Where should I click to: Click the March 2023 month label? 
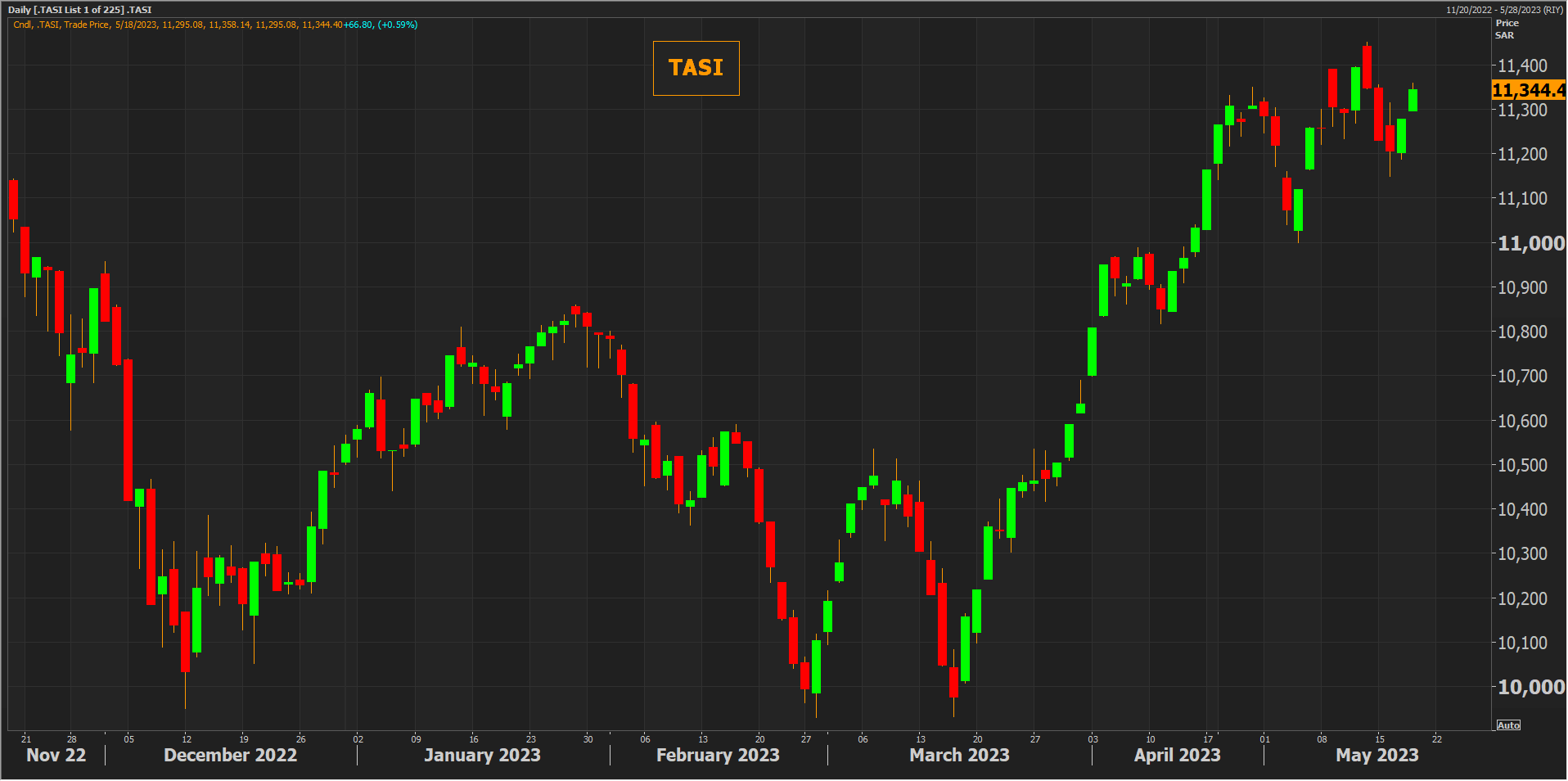(959, 755)
